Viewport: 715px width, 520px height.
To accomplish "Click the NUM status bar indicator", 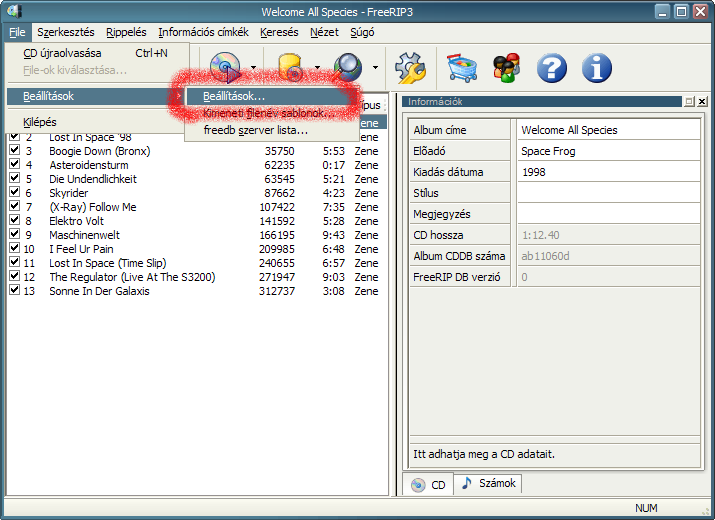I will click(646, 508).
